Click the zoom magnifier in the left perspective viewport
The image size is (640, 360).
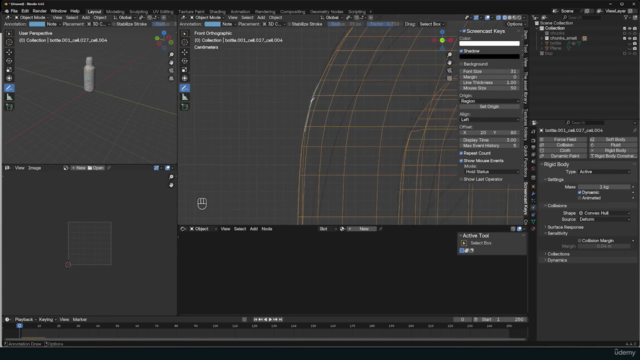click(x=171, y=55)
